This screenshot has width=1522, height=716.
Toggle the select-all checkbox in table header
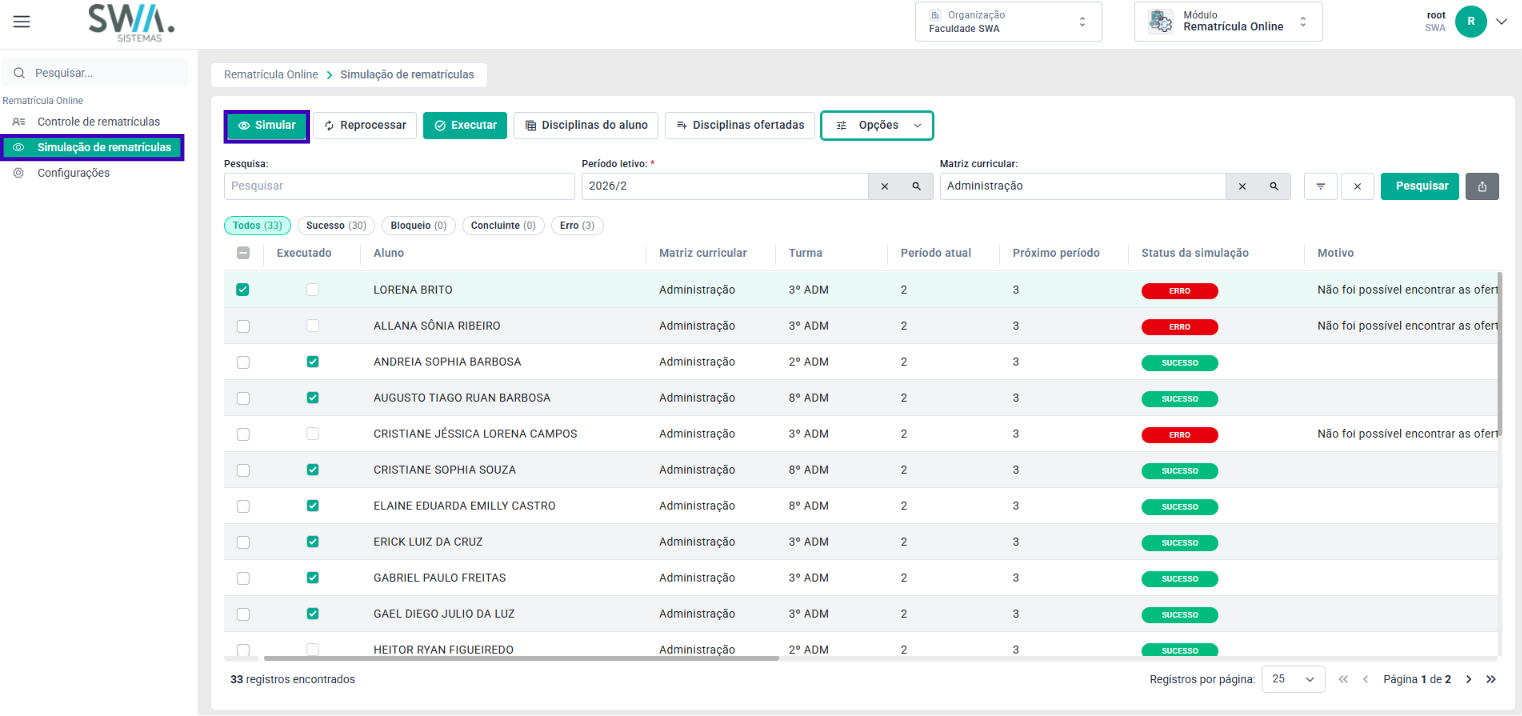(x=243, y=253)
